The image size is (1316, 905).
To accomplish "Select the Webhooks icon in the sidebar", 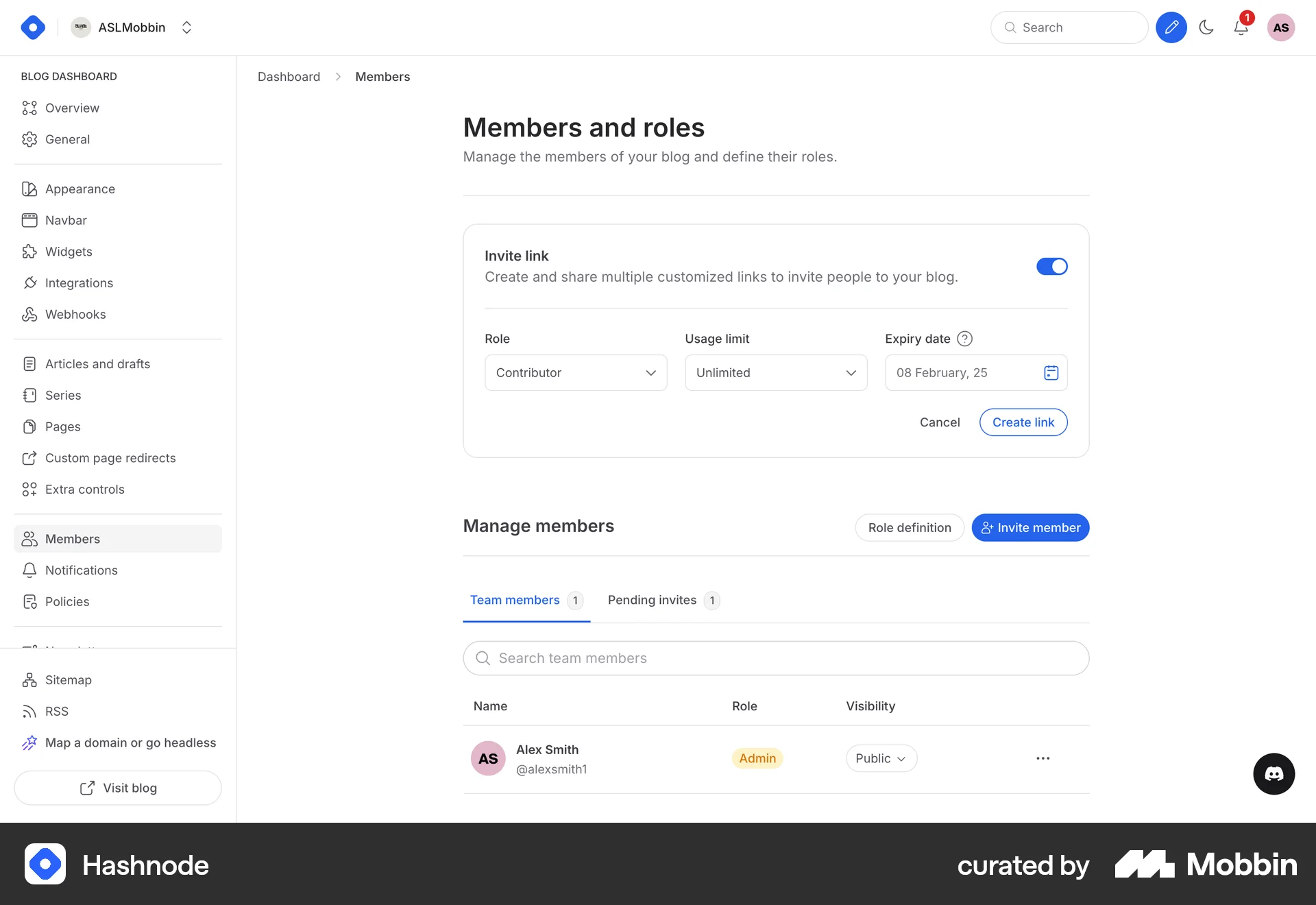I will (29, 314).
